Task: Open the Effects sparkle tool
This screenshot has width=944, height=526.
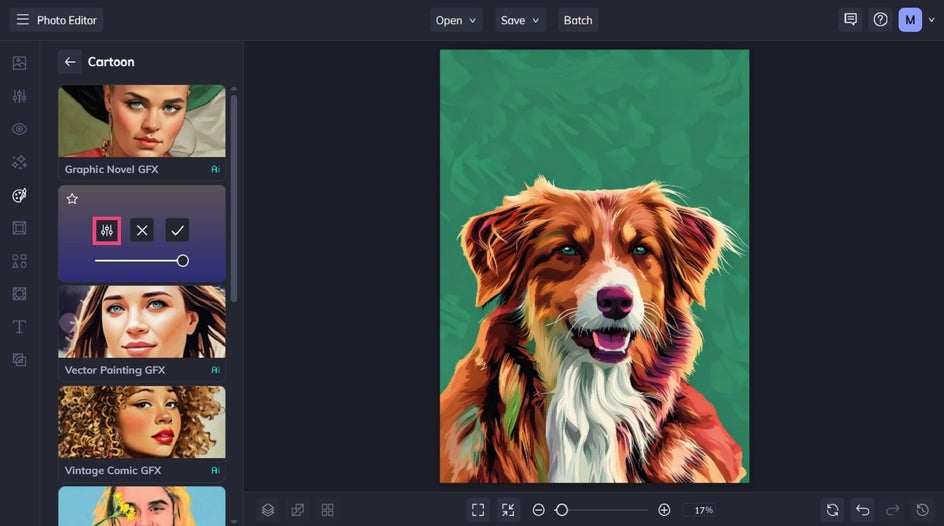Action: click(x=19, y=162)
